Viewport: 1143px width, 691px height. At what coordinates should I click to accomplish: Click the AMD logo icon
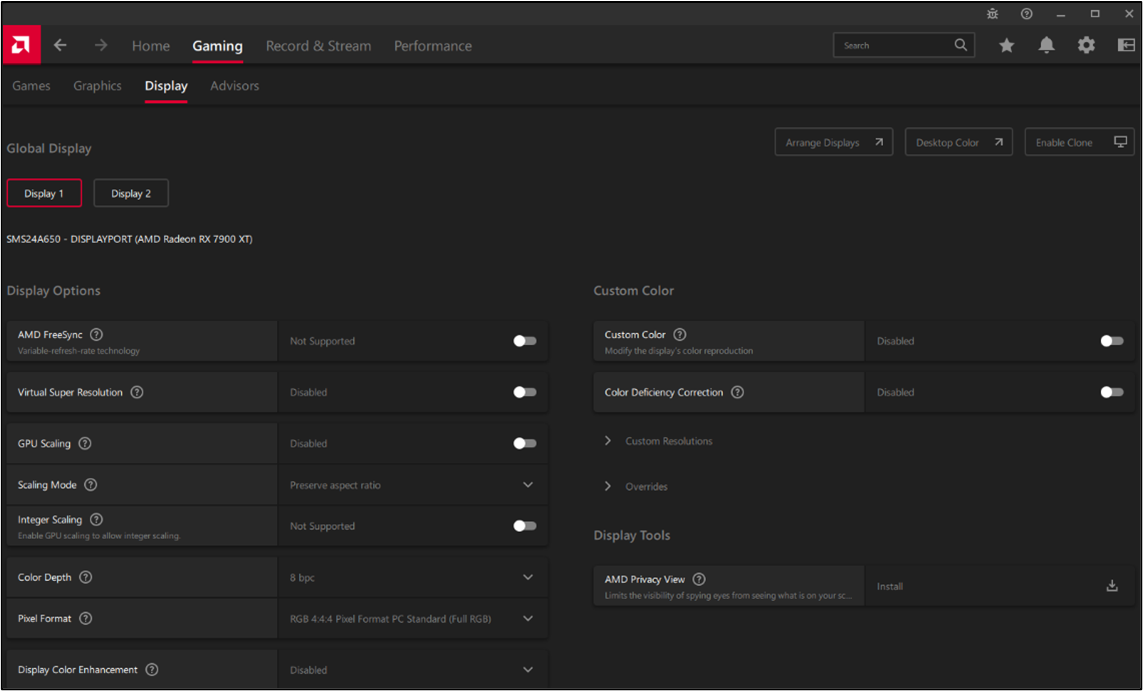point(21,45)
